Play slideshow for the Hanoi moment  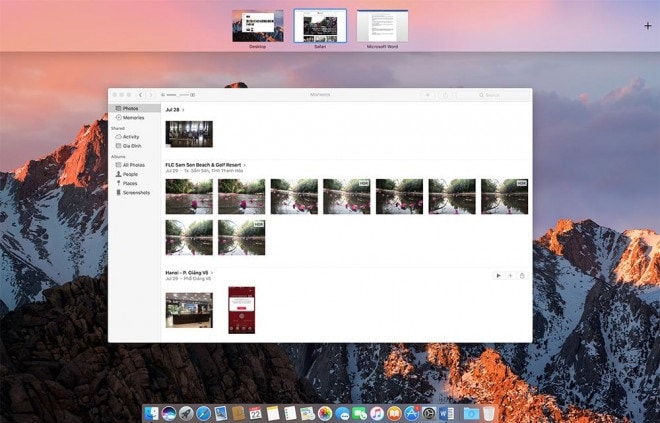point(498,276)
